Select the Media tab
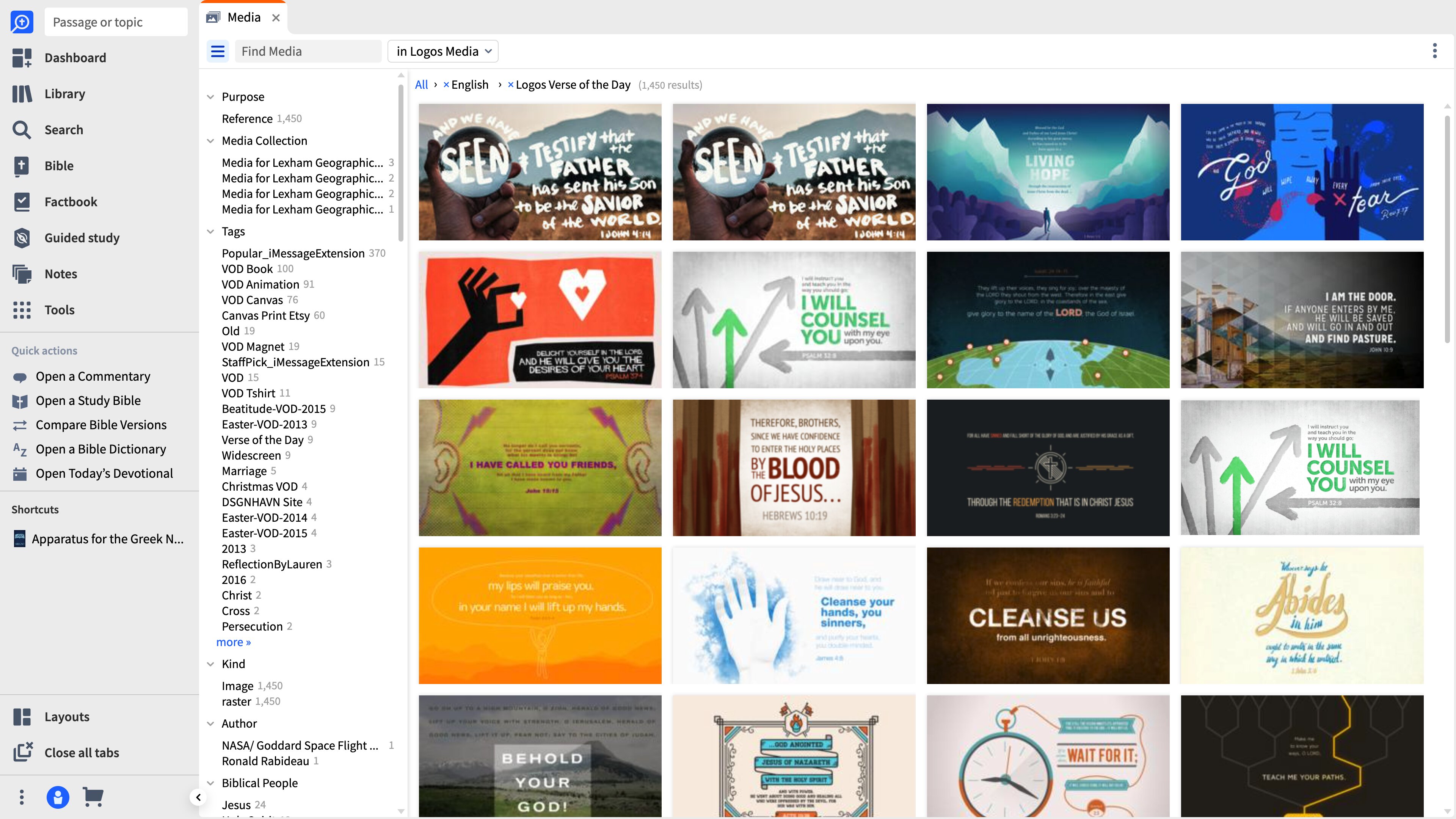 [x=243, y=17]
